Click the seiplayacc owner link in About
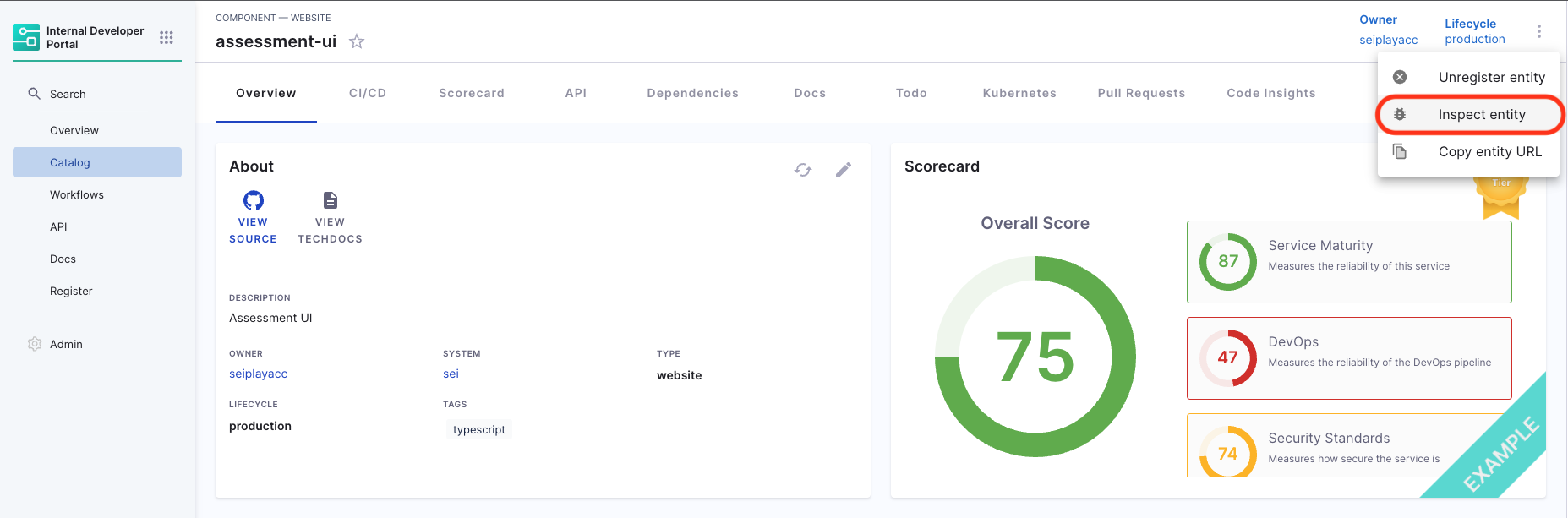The image size is (1568, 518). pyautogui.click(x=258, y=374)
